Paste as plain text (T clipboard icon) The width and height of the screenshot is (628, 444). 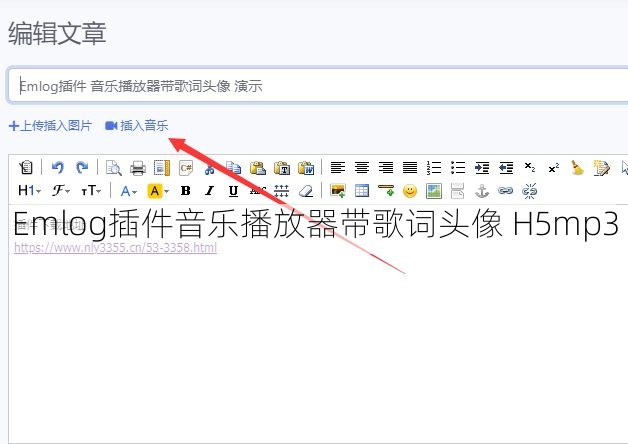(x=282, y=167)
